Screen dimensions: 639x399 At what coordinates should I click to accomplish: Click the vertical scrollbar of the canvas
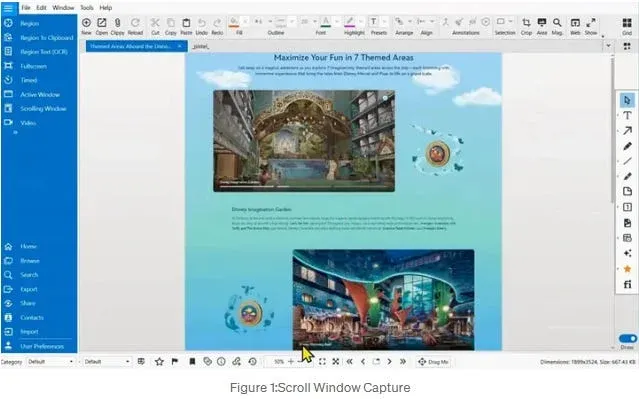613,130
